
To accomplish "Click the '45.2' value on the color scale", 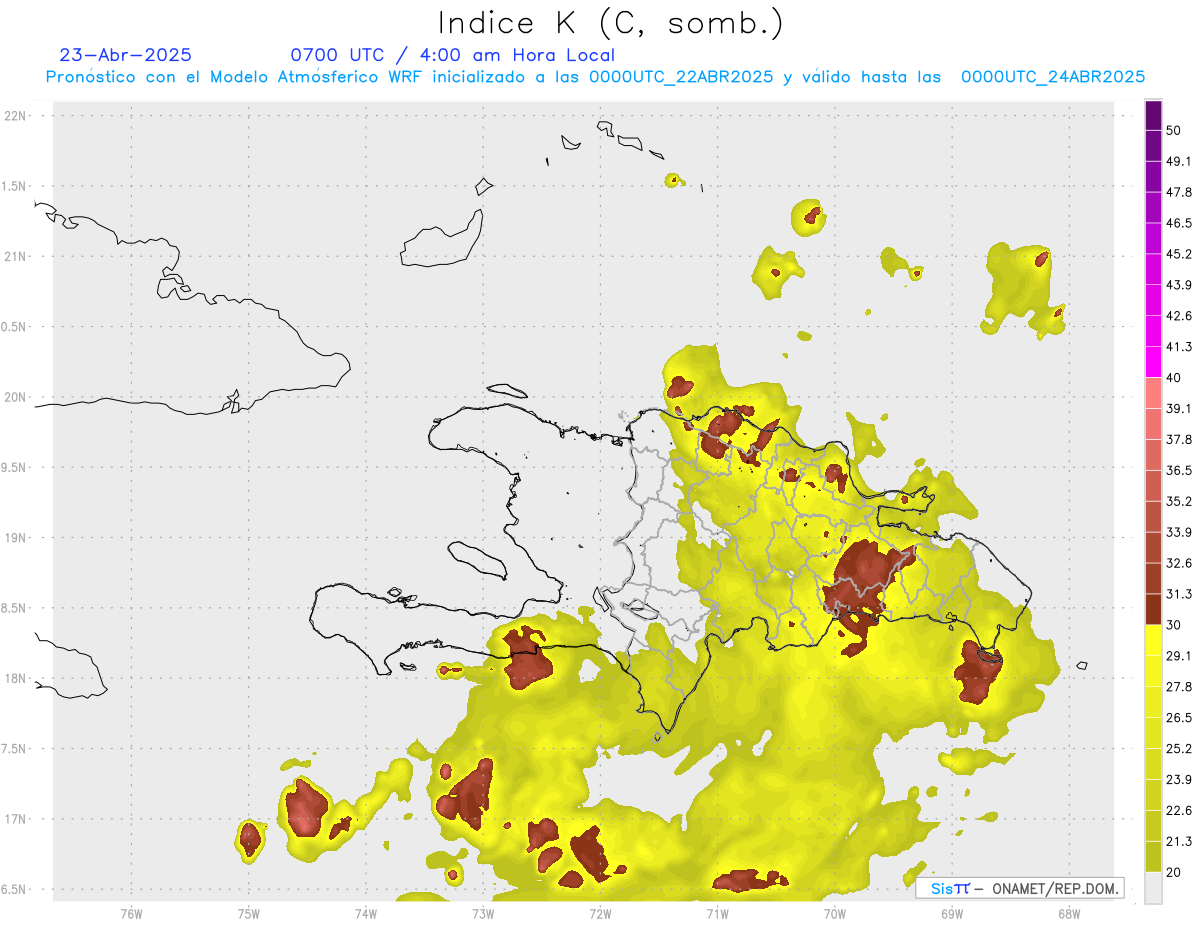I will point(1179,254).
